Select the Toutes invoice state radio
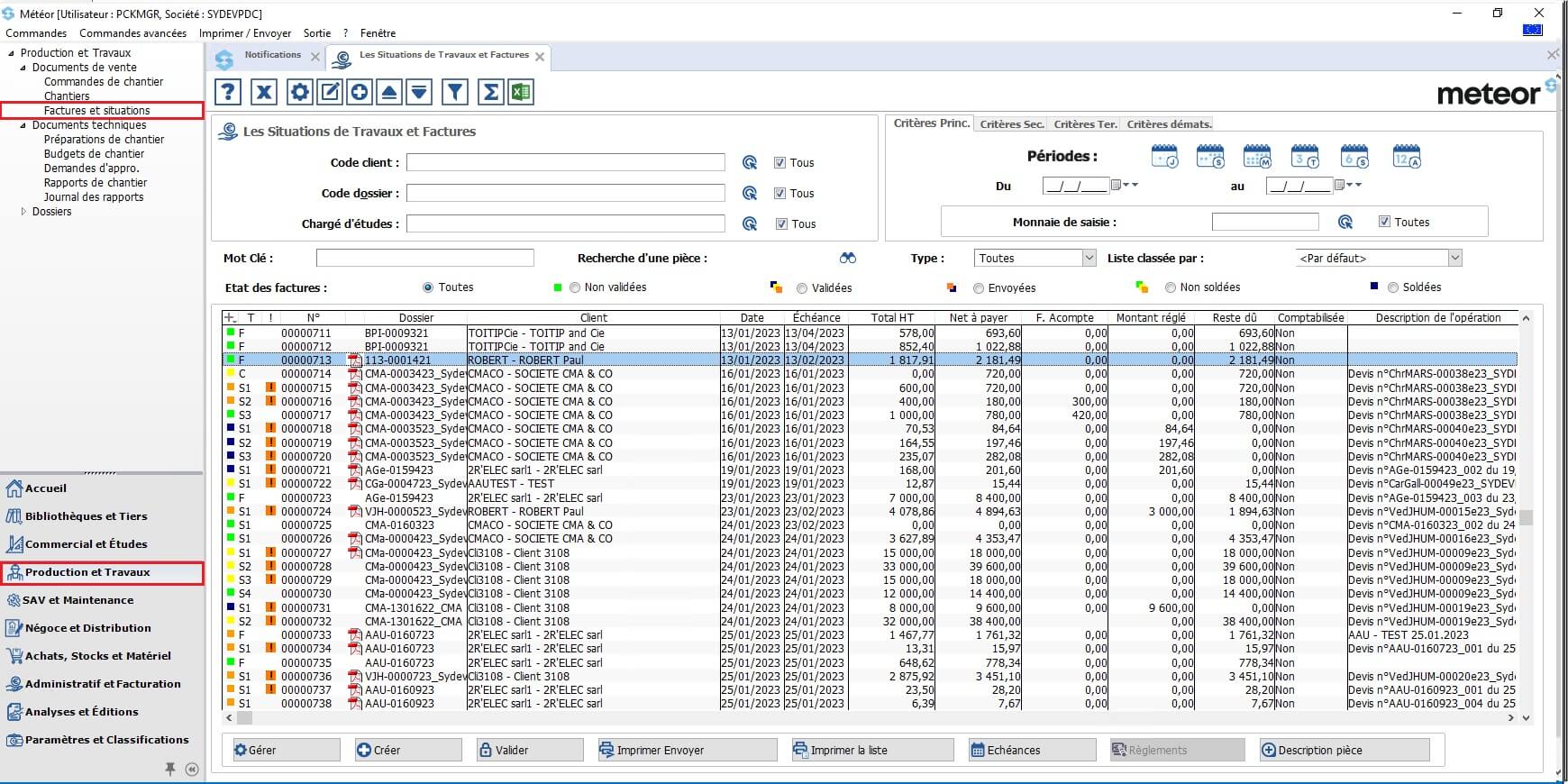The height and width of the screenshot is (784, 1568). click(428, 287)
